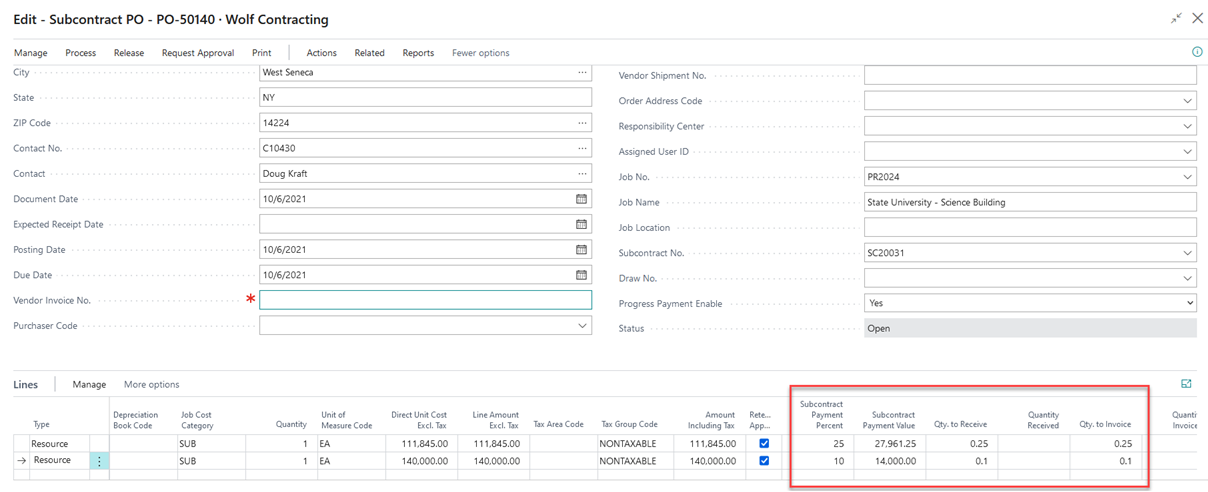The width and height of the screenshot is (1208, 492).
Task: Open the Process menu
Action: [80, 53]
